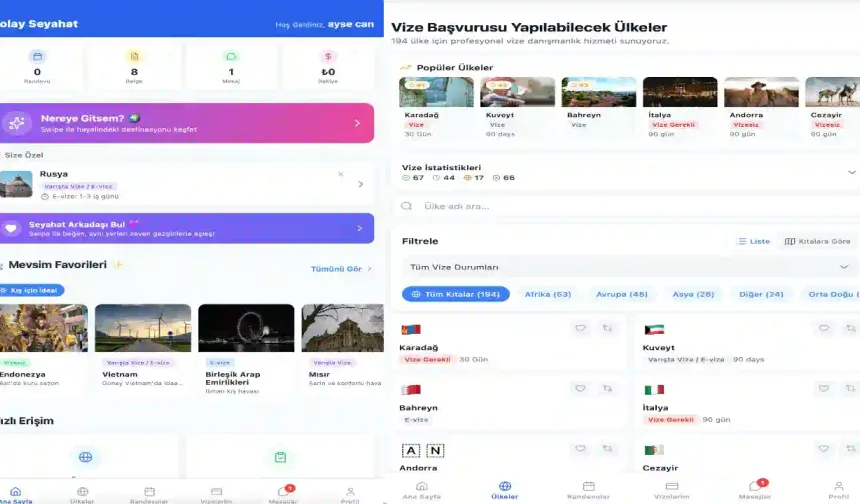Click compare icon on the Karadağ card
This screenshot has height=504, width=860.
coord(607,328)
